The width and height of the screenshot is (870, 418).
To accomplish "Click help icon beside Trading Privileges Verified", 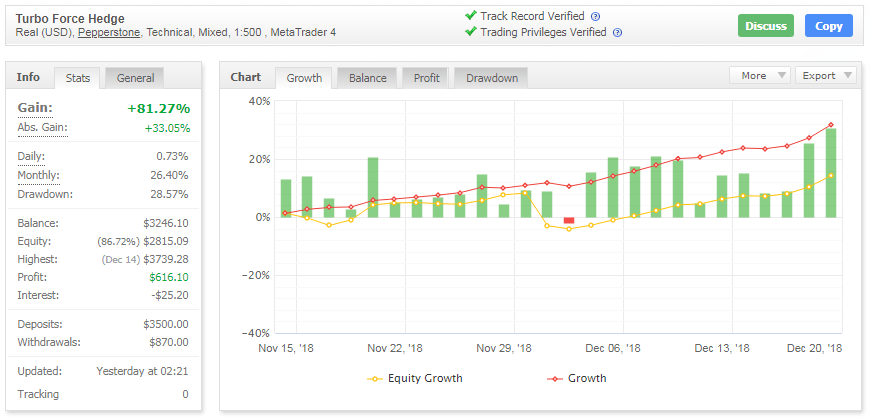I will (x=617, y=33).
